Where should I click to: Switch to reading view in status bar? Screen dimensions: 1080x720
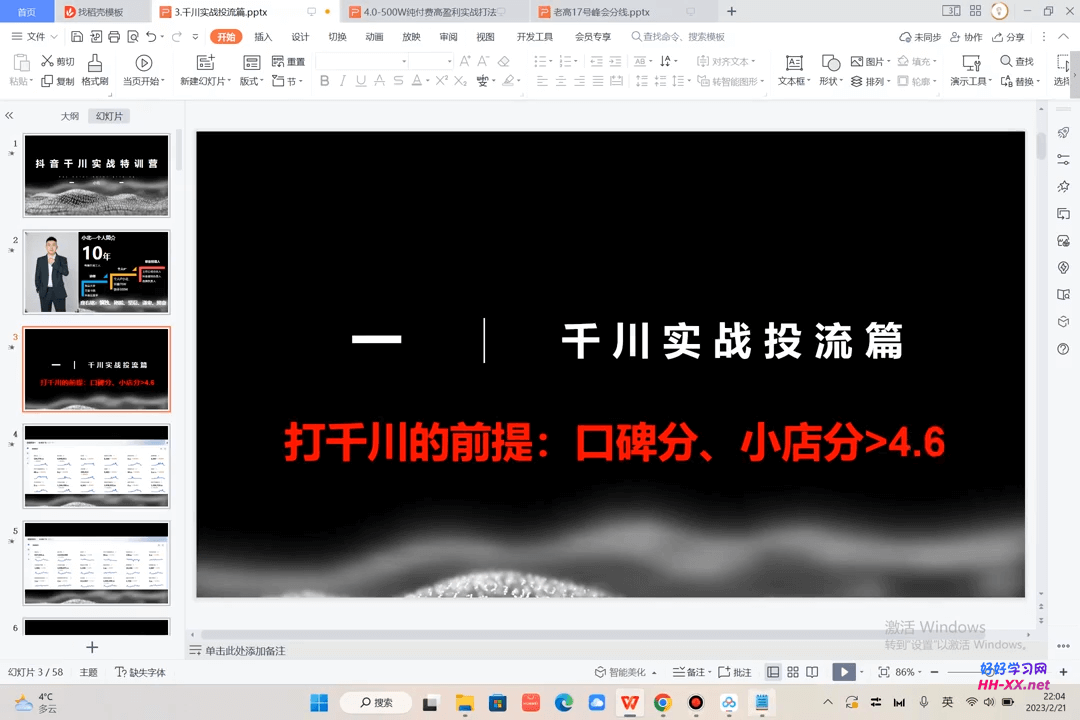coord(813,672)
